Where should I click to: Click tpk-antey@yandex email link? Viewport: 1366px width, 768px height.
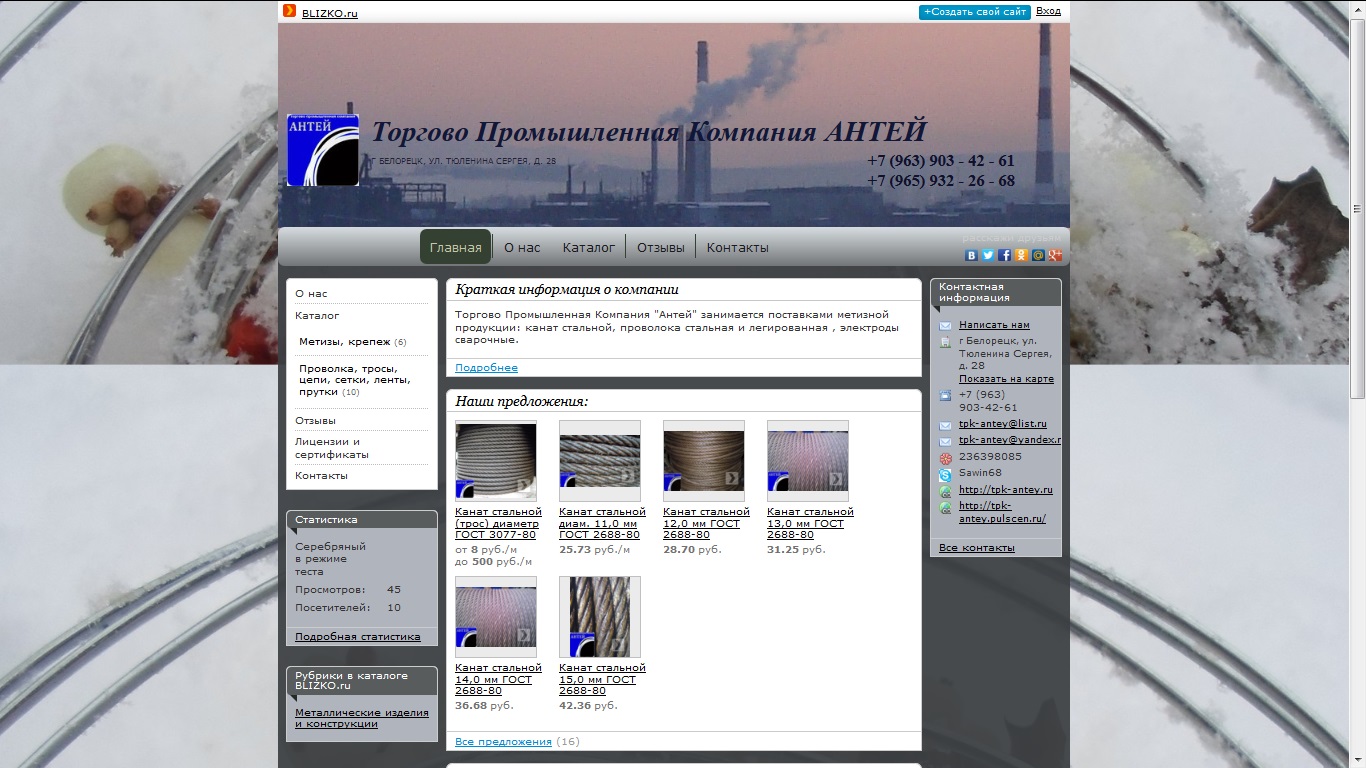pyautogui.click(x=1010, y=440)
